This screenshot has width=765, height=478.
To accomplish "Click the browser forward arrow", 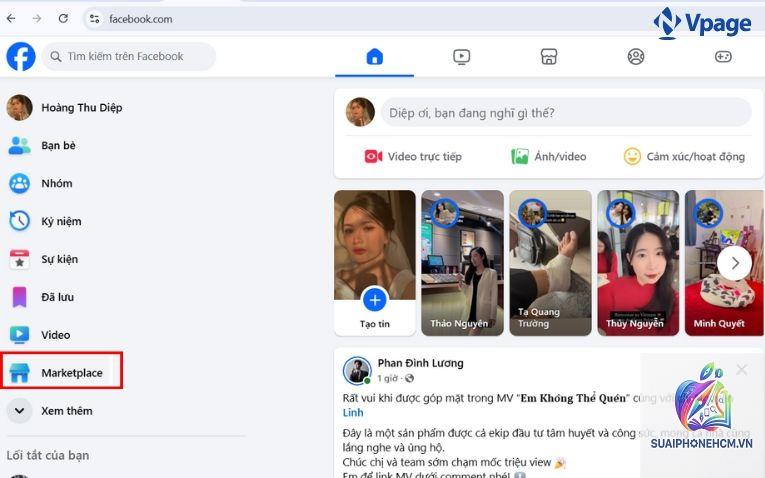I will tap(37, 19).
